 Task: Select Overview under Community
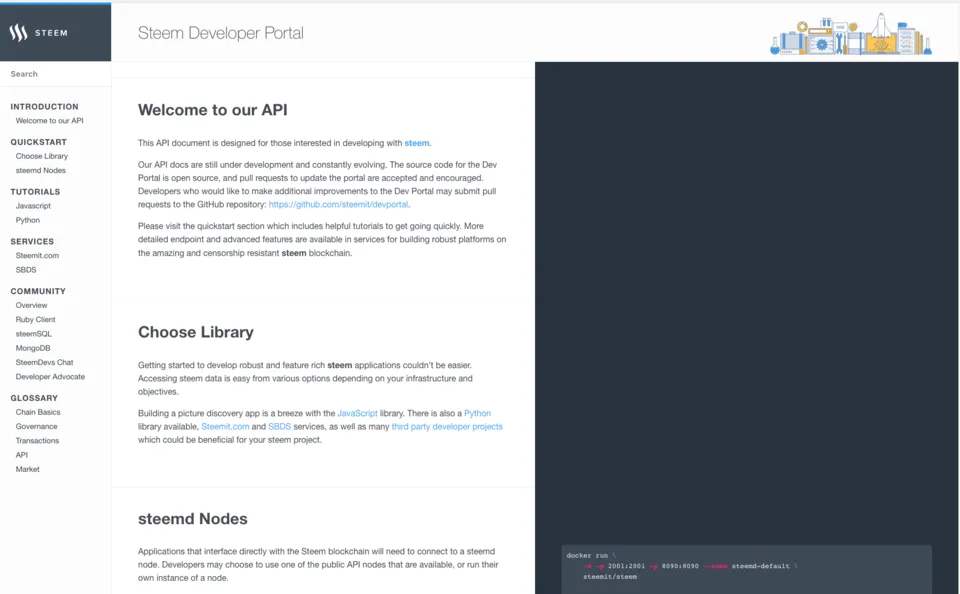31,305
